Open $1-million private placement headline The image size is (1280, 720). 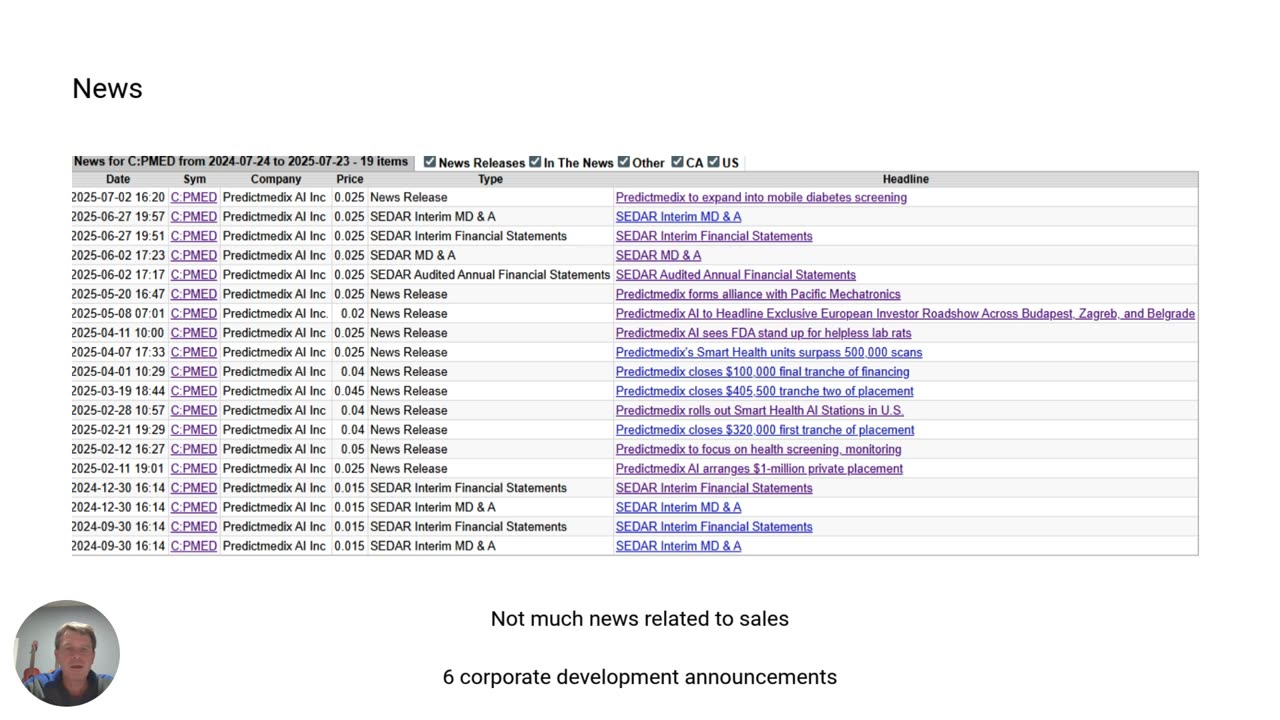click(x=759, y=468)
